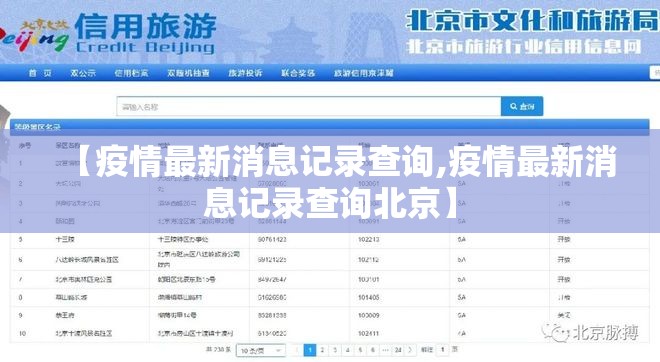Select page 1 in pagination
660x362 pixels.
coord(310,350)
